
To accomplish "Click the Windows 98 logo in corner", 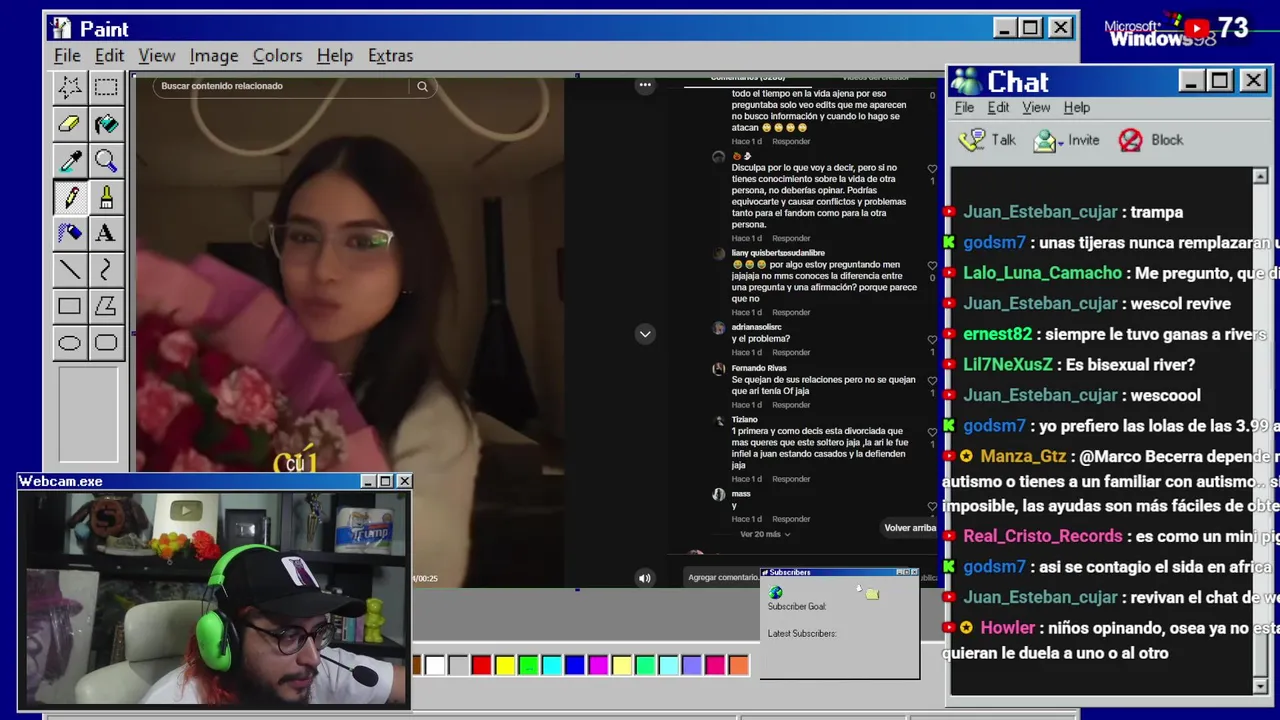I will (x=1160, y=33).
